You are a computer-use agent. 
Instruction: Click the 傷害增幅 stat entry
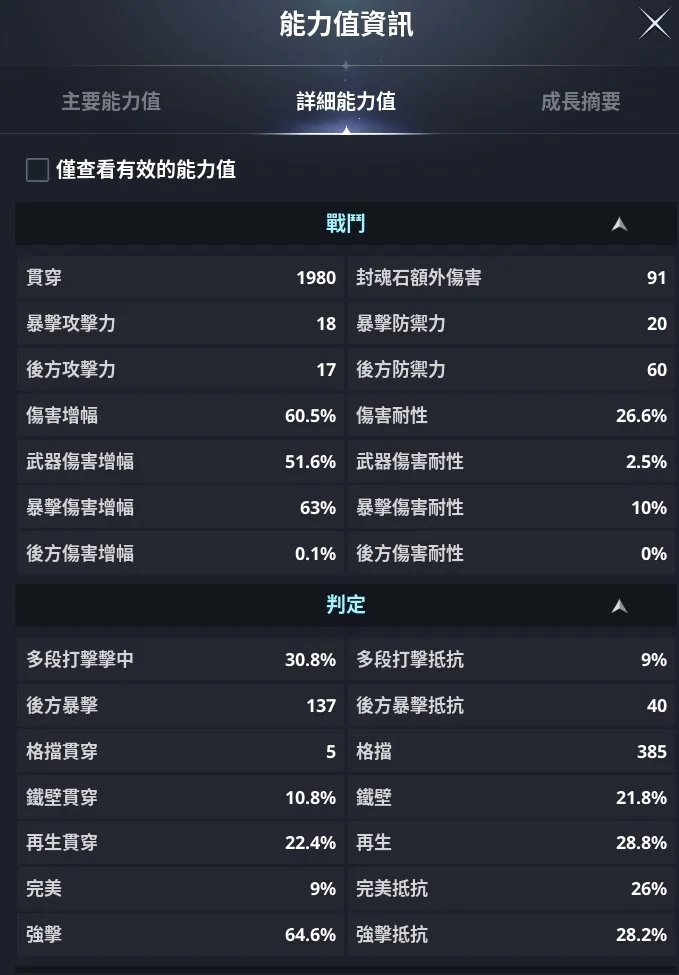pyautogui.click(x=180, y=416)
